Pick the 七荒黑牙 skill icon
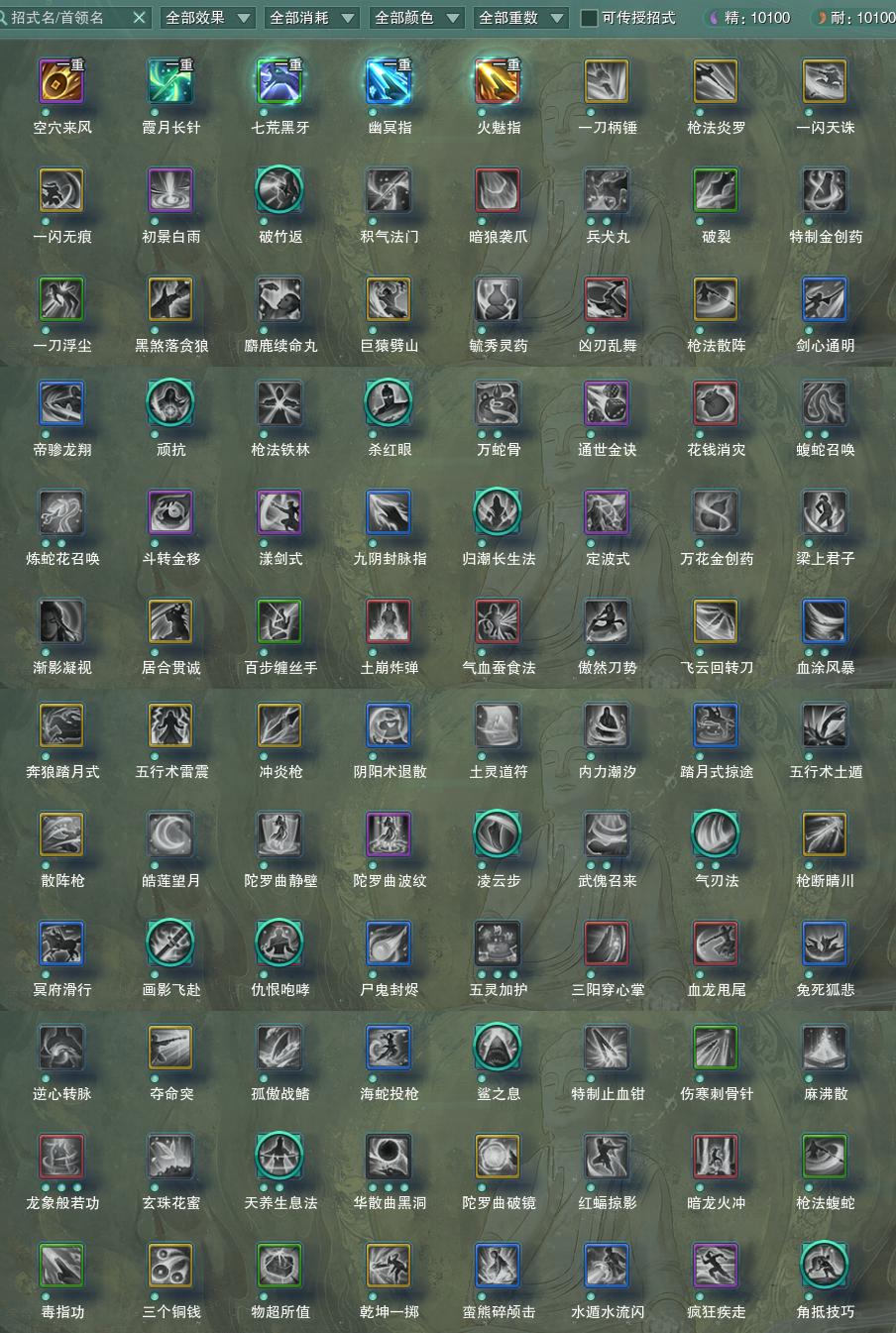 pyautogui.click(x=280, y=80)
